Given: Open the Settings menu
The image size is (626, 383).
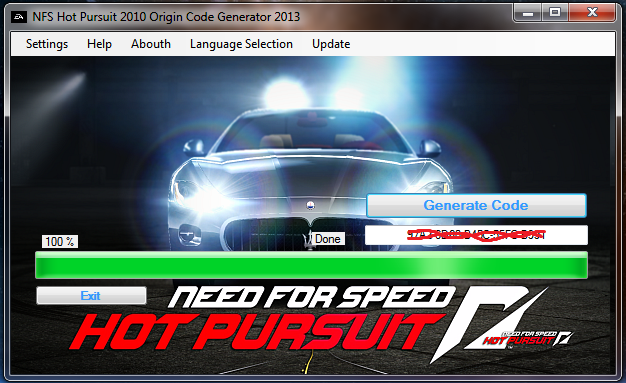Looking at the screenshot, I should pyautogui.click(x=47, y=44).
